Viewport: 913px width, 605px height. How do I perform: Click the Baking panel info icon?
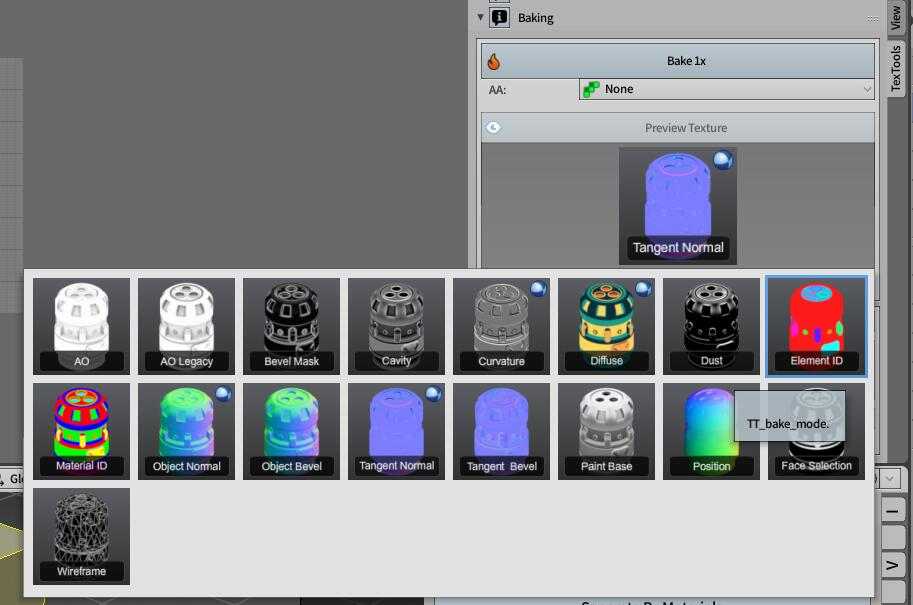pyautogui.click(x=500, y=17)
